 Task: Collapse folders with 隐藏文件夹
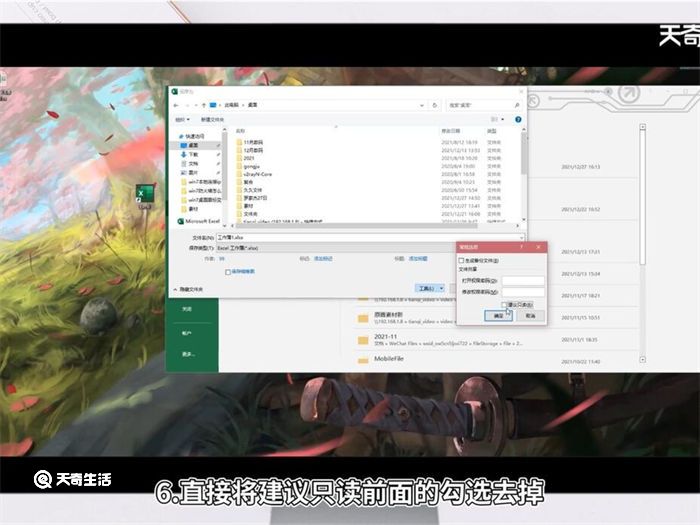(188, 289)
